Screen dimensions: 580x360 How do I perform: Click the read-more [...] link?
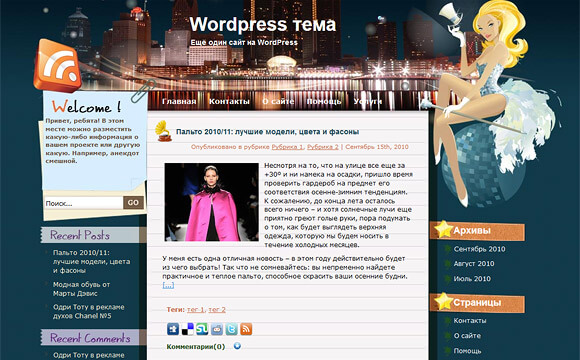click(x=168, y=285)
